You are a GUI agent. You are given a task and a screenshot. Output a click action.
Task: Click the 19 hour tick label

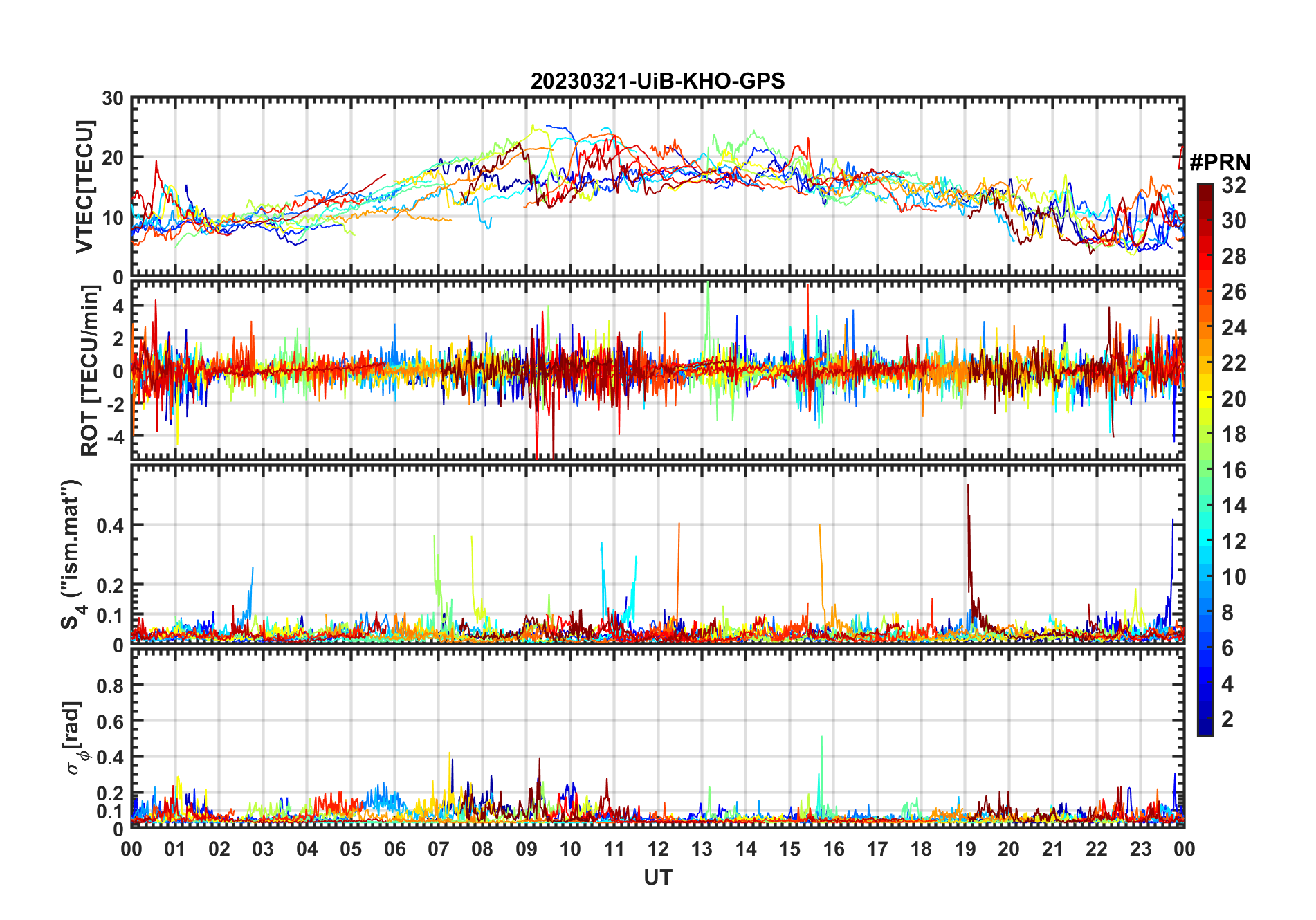click(965, 849)
